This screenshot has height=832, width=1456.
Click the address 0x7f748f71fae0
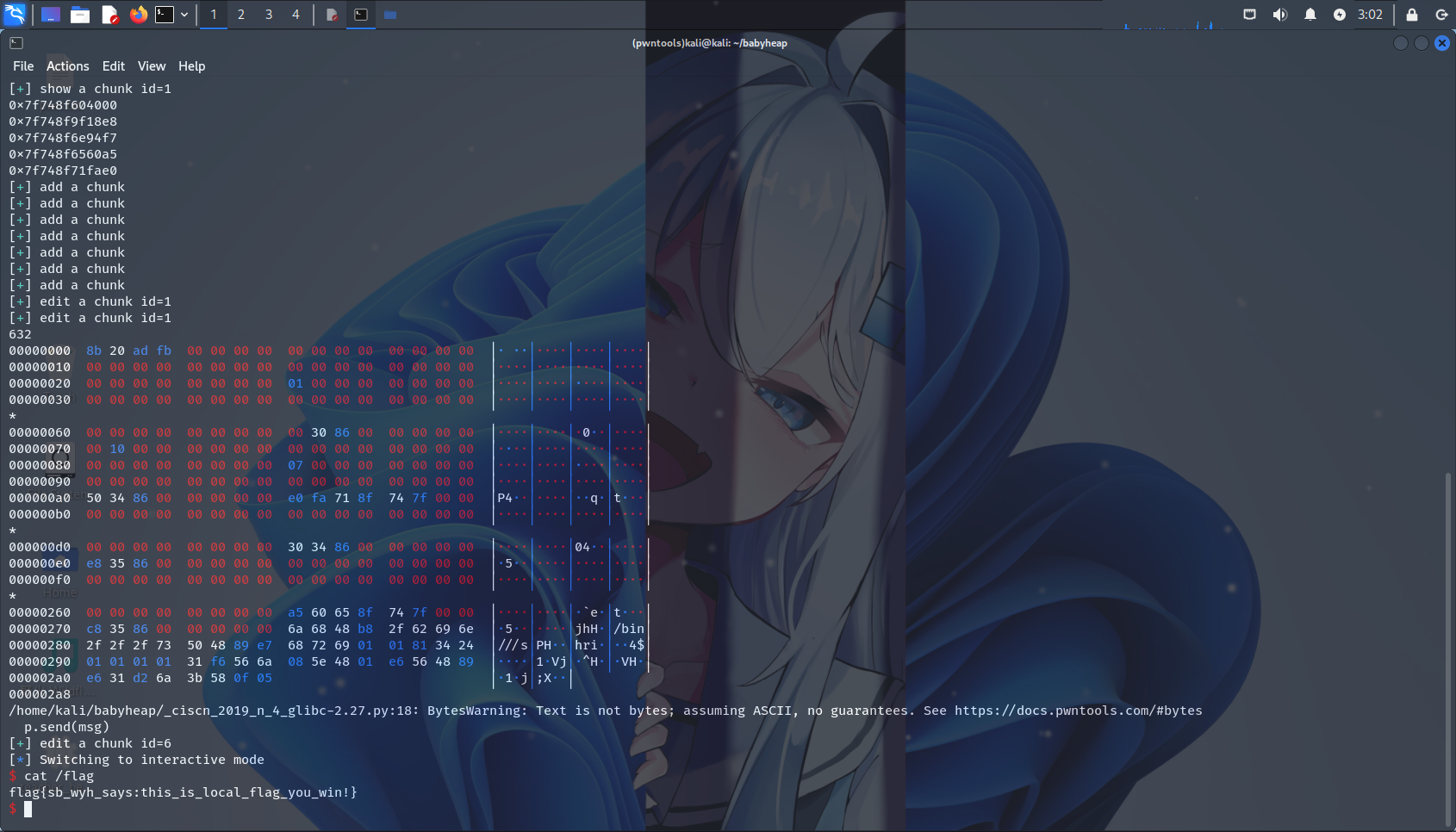click(x=63, y=171)
